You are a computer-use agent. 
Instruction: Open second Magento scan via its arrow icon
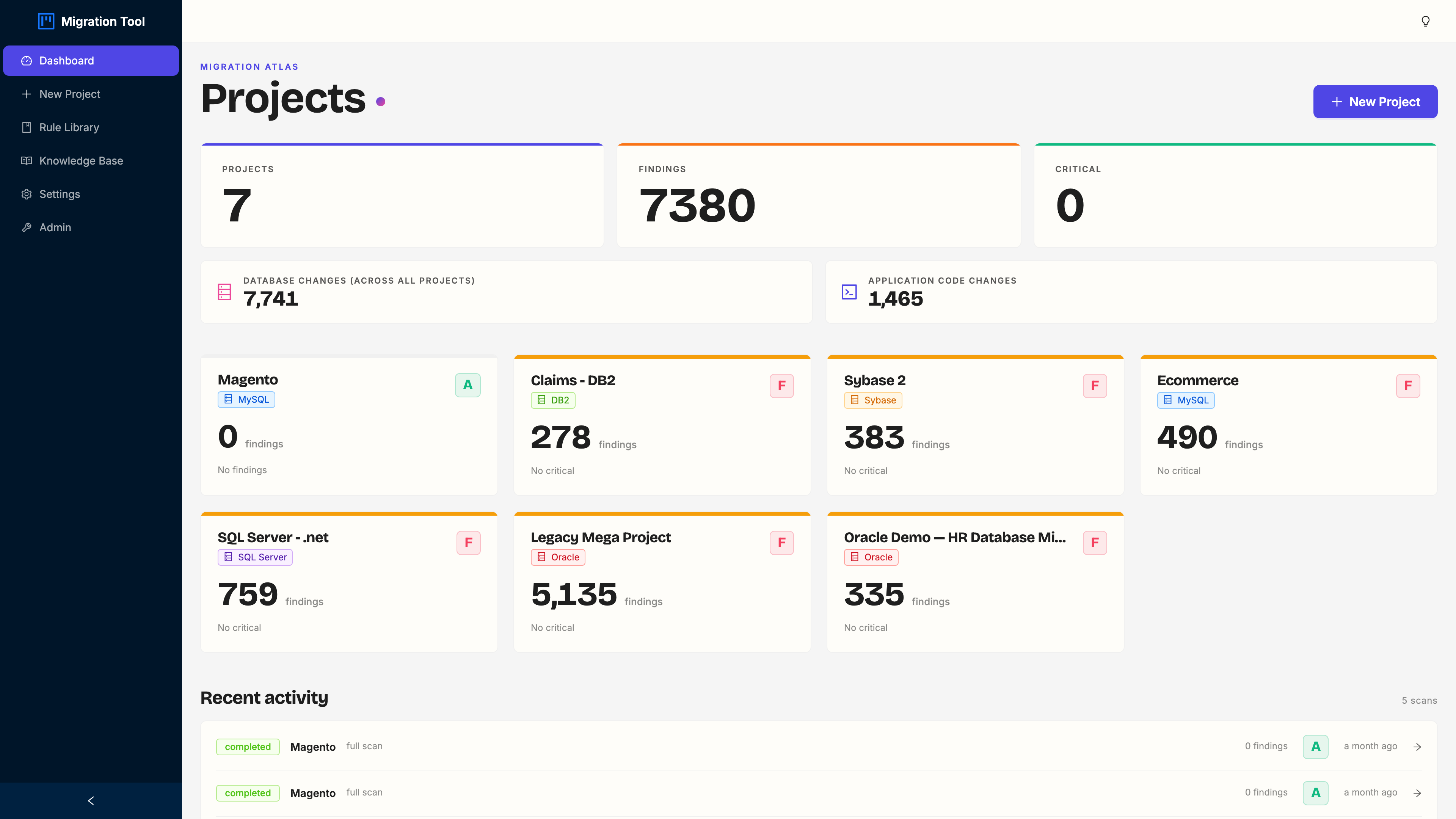[1417, 793]
